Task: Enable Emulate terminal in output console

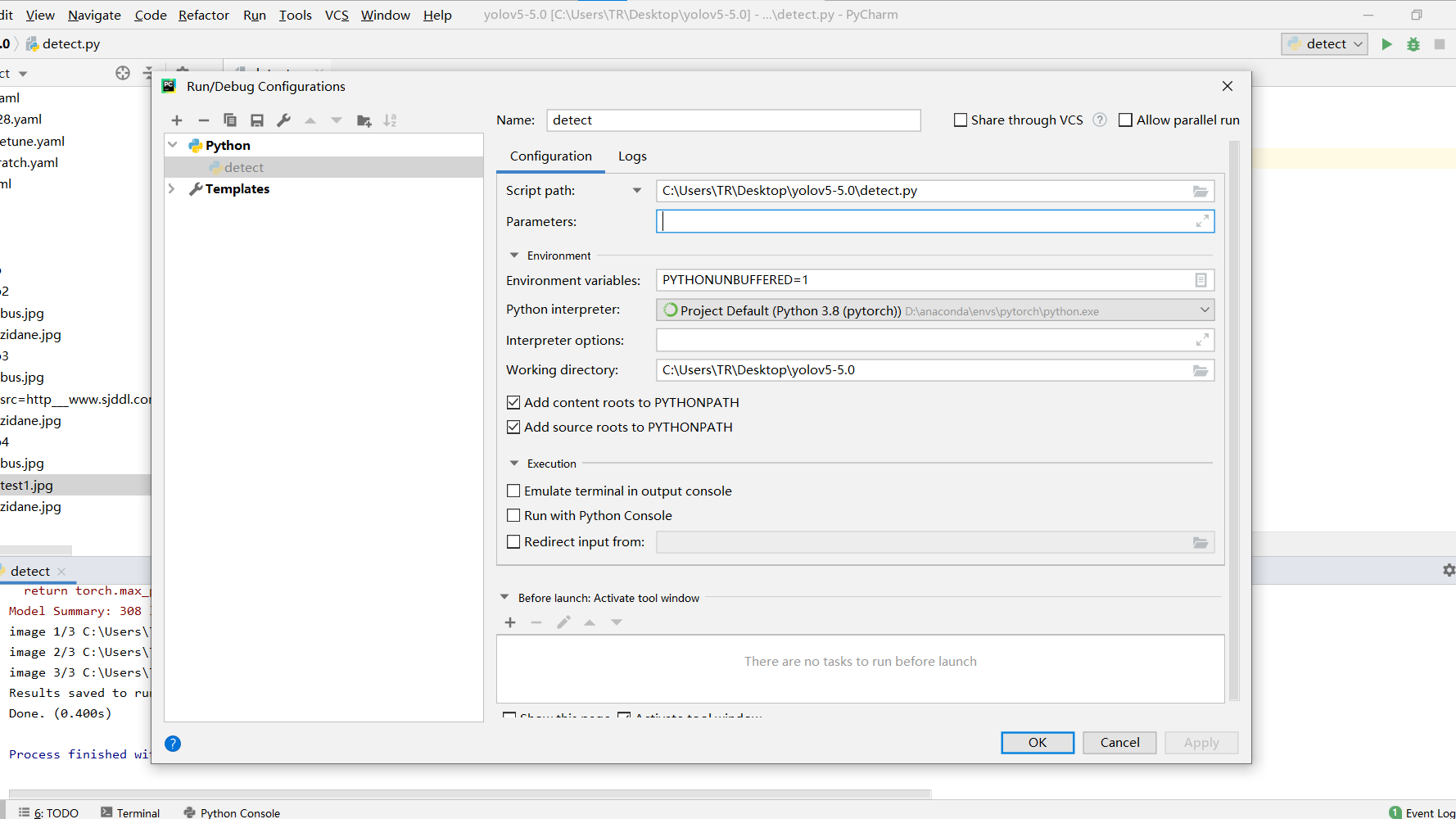Action: click(x=513, y=491)
